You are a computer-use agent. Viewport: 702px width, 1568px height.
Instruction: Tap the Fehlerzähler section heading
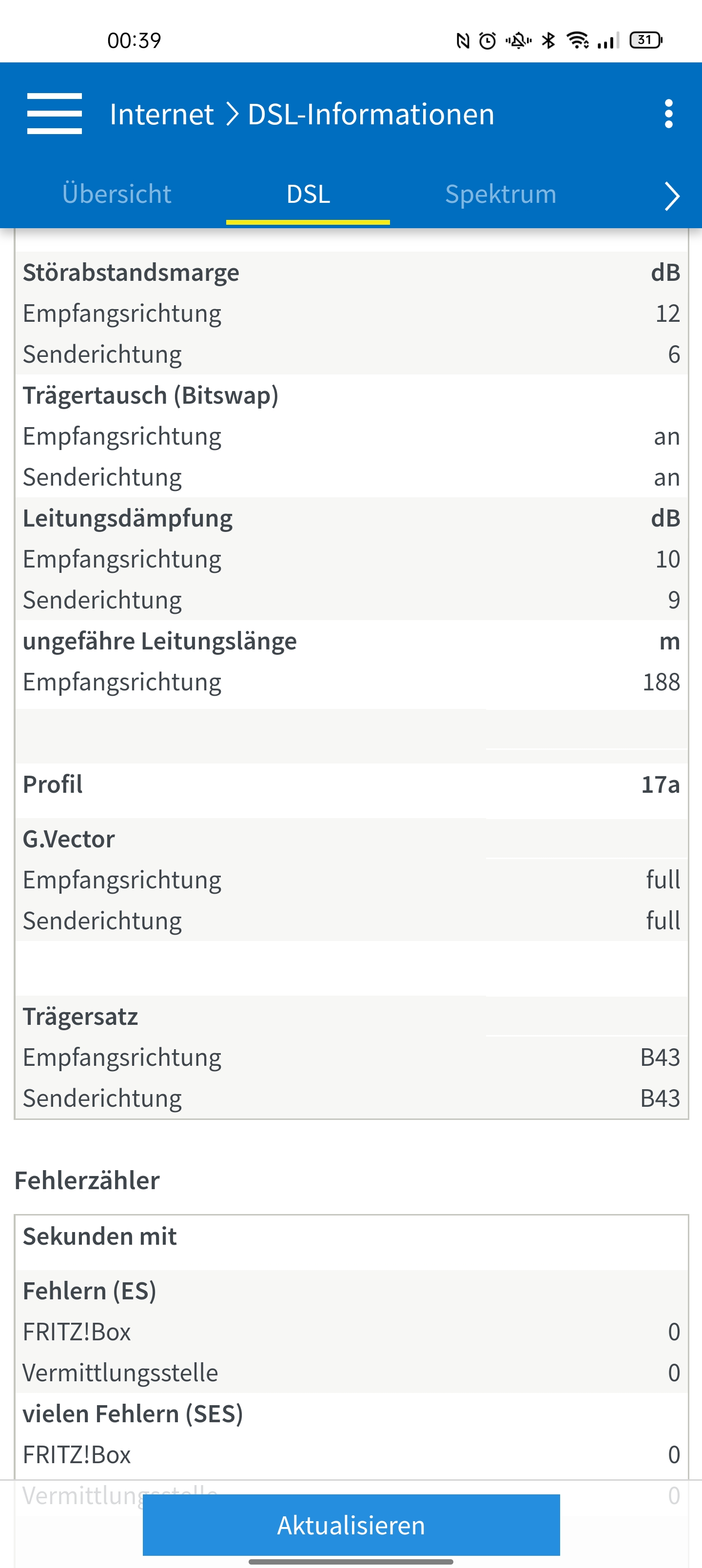click(87, 1180)
